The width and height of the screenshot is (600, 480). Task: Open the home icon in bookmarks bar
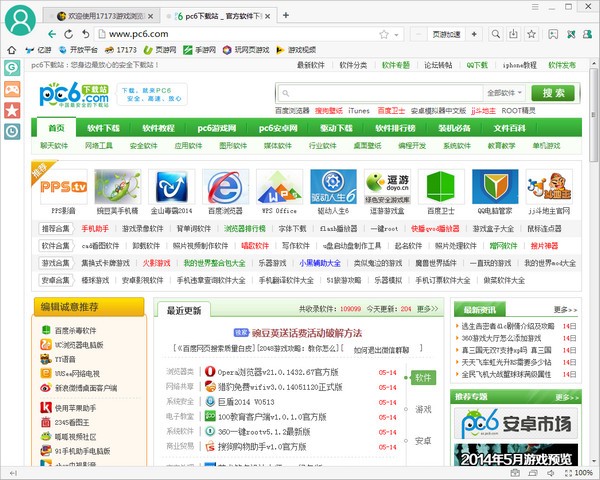coord(12,50)
